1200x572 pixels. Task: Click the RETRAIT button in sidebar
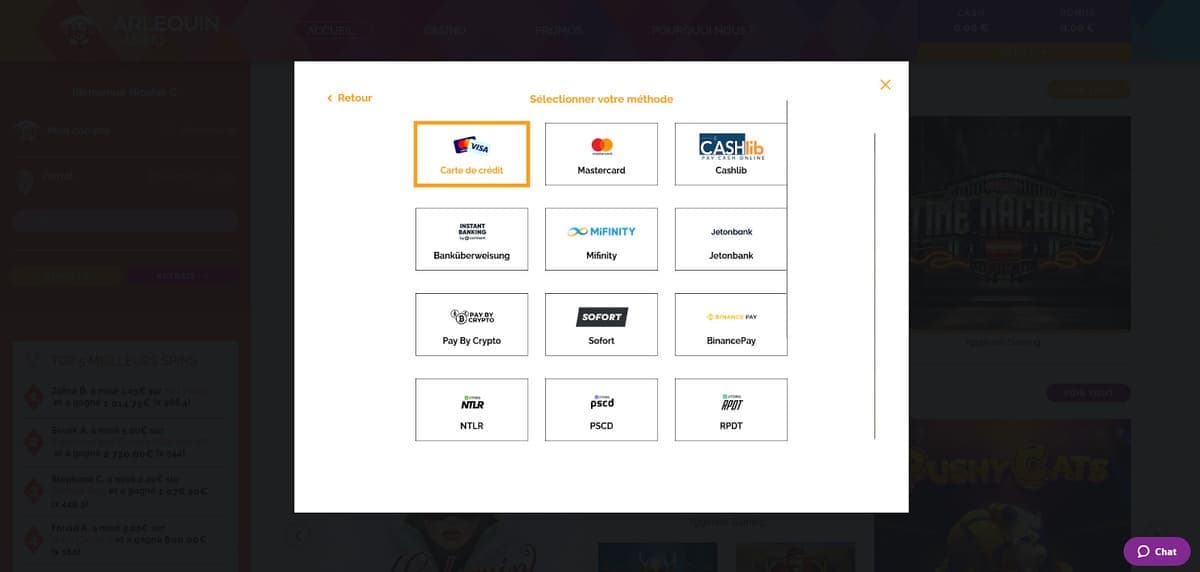(181, 275)
